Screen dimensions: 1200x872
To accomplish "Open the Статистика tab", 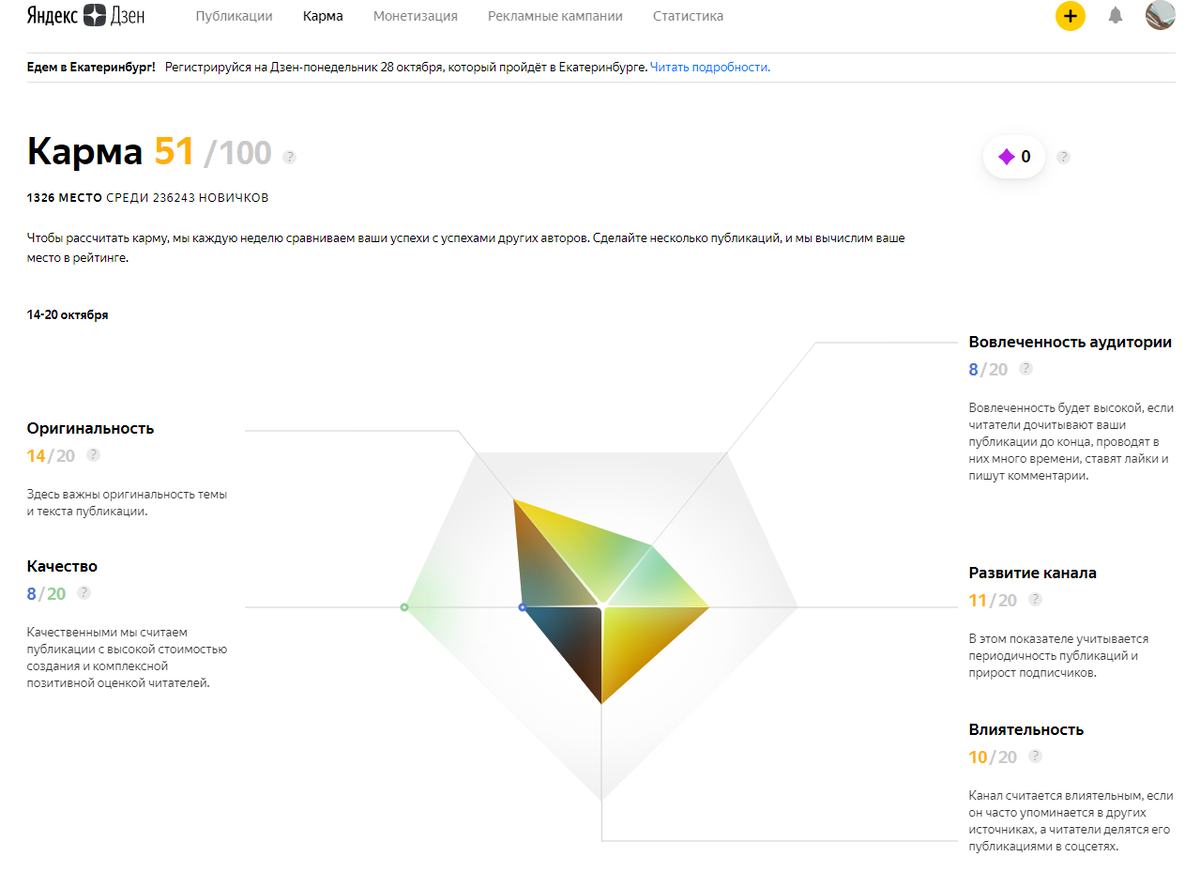I will coord(688,16).
